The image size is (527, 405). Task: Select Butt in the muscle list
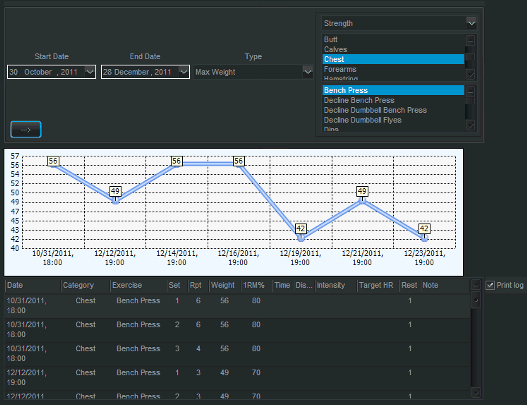pyautogui.click(x=393, y=40)
